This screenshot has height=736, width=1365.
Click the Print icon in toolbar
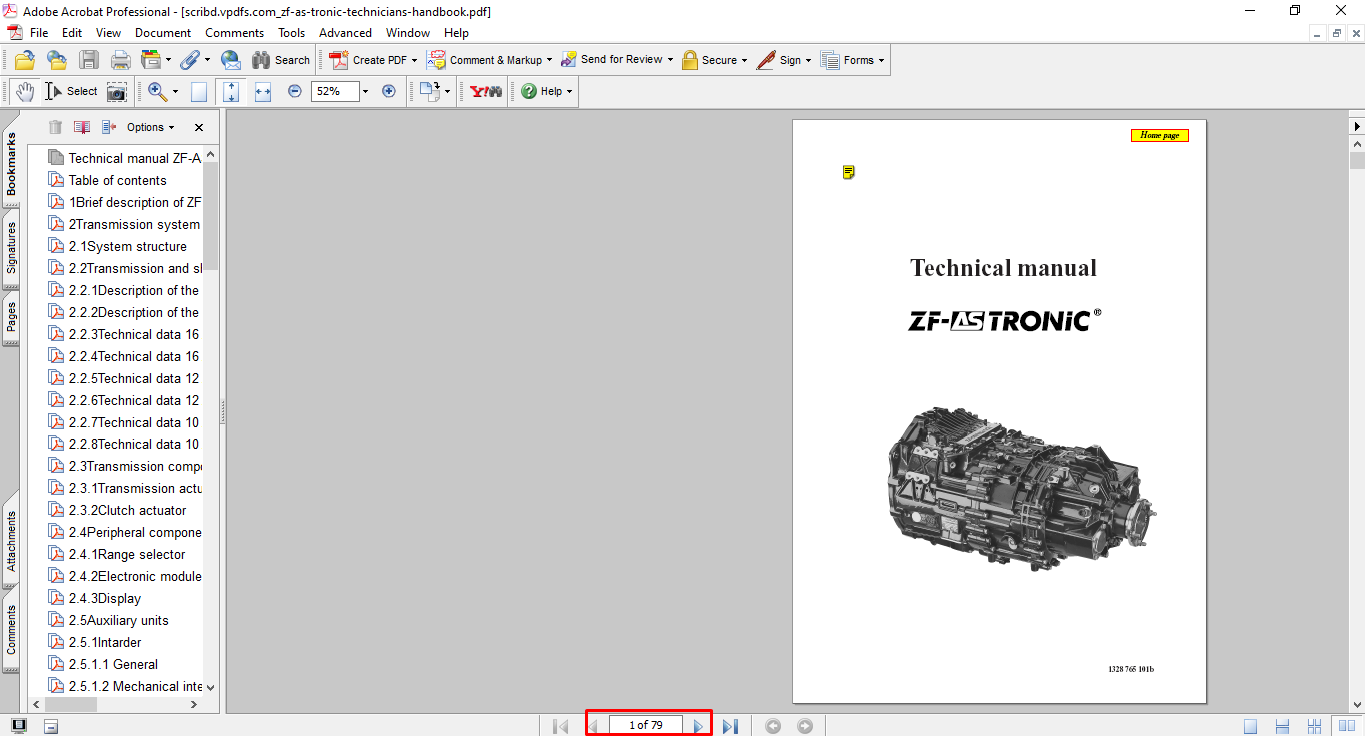[120, 60]
